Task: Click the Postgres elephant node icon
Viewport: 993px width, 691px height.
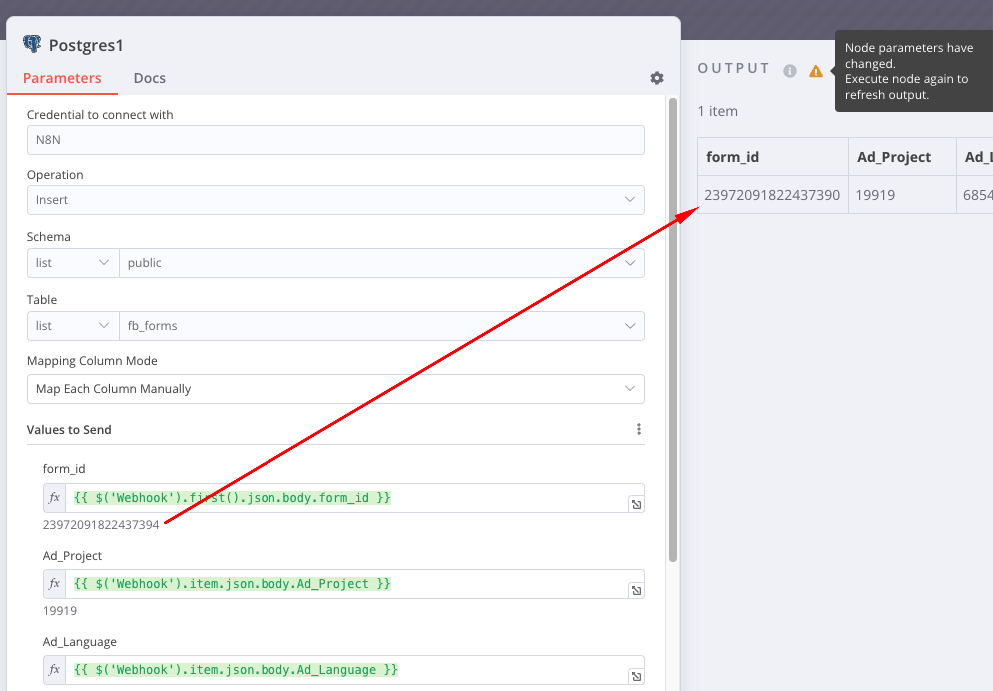Action: pos(32,44)
